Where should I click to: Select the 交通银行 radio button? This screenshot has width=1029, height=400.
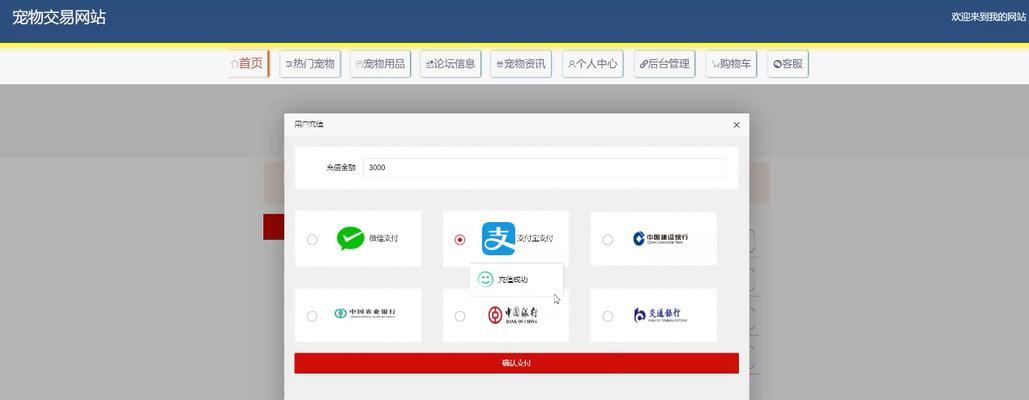(x=608, y=316)
